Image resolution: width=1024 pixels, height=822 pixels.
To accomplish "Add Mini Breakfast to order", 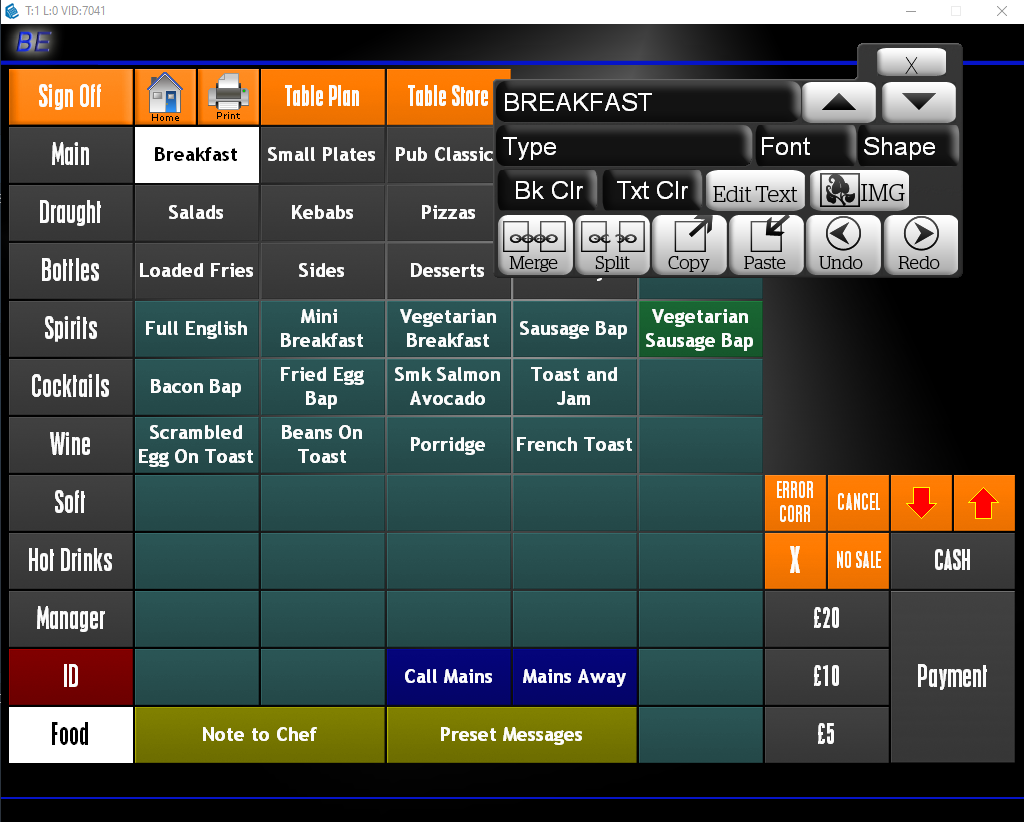I will pyautogui.click(x=322, y=328).
